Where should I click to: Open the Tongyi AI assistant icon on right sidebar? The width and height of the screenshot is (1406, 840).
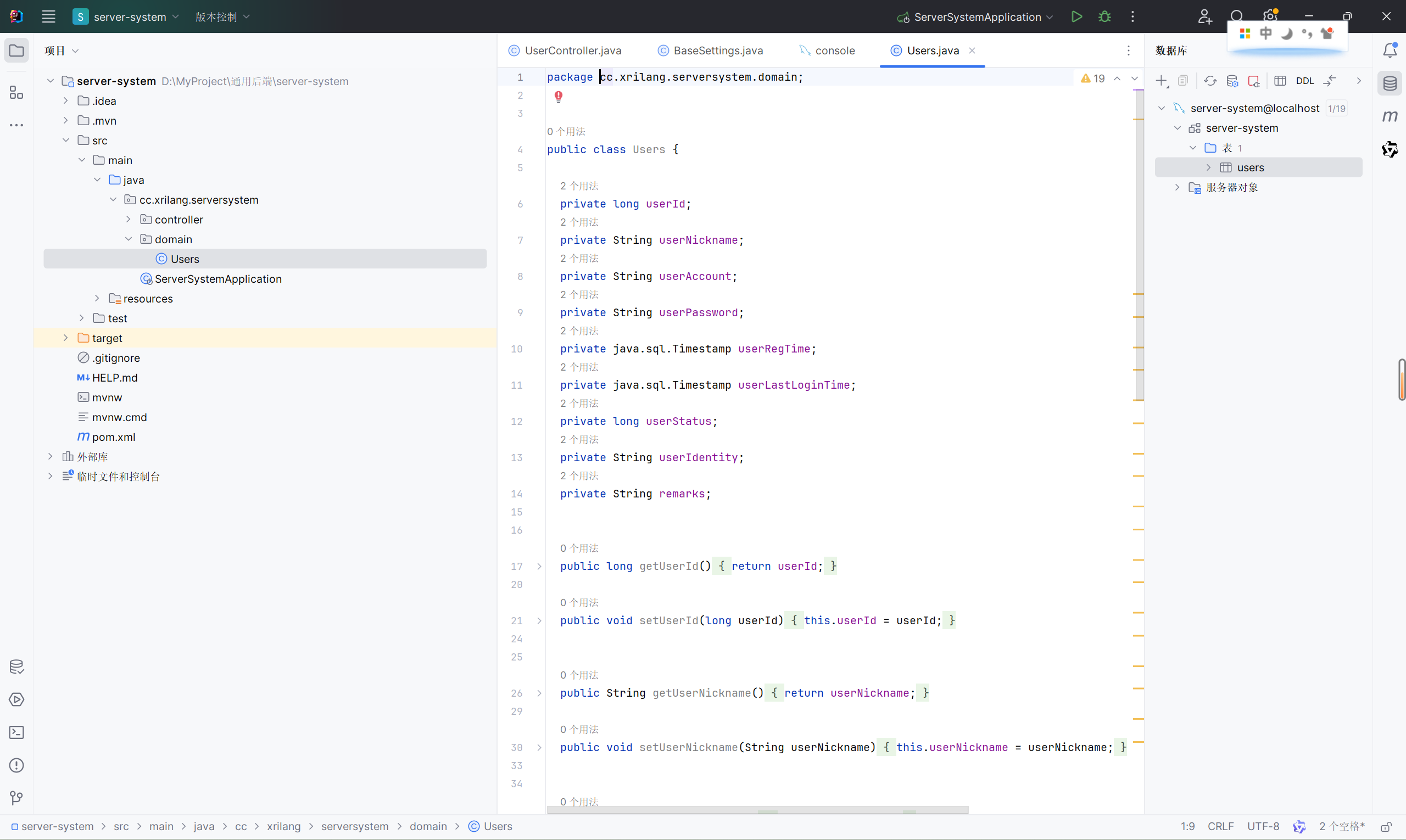[1390, 149]
